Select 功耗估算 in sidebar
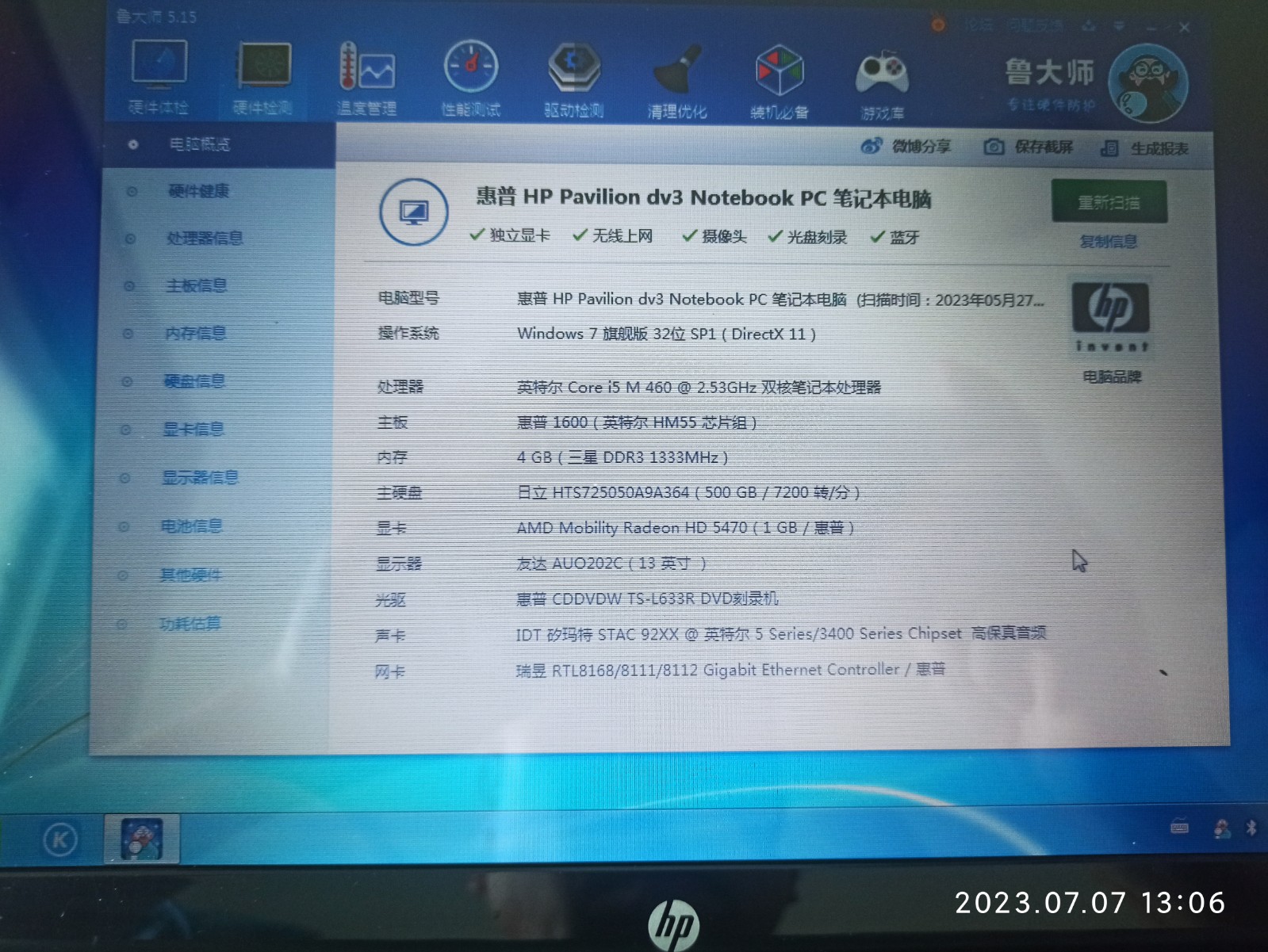This screenshot has width=1268, height=952. (x=190, y=624)
